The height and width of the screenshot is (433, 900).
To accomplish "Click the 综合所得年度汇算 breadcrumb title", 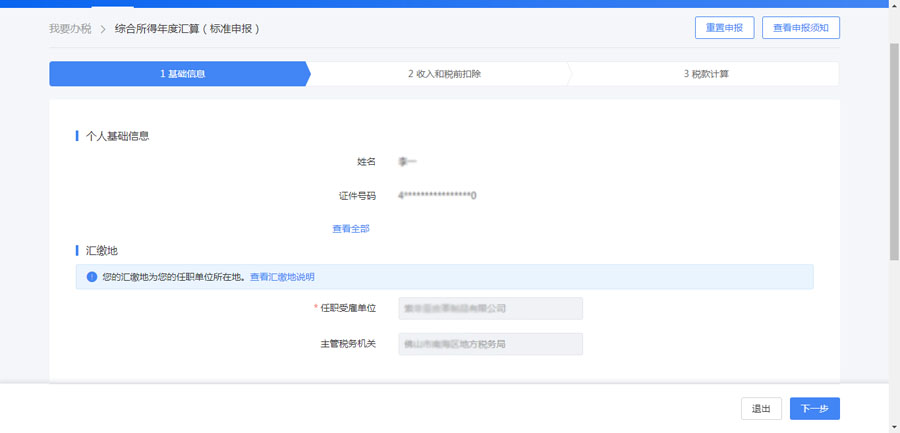I will 187,29.
